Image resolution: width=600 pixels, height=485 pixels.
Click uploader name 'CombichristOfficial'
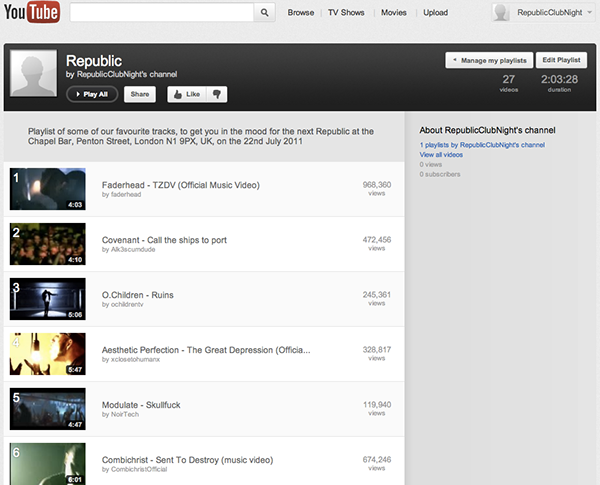(139, 469)
